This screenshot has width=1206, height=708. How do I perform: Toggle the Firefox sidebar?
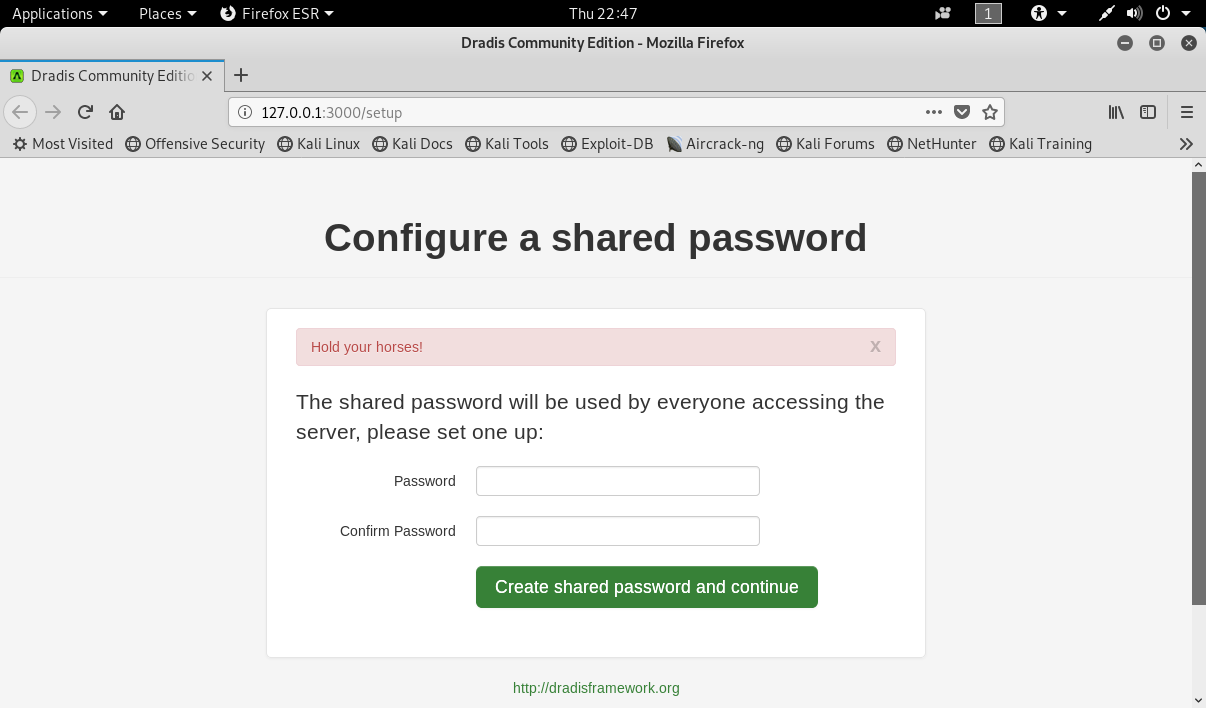(1148, 112)
